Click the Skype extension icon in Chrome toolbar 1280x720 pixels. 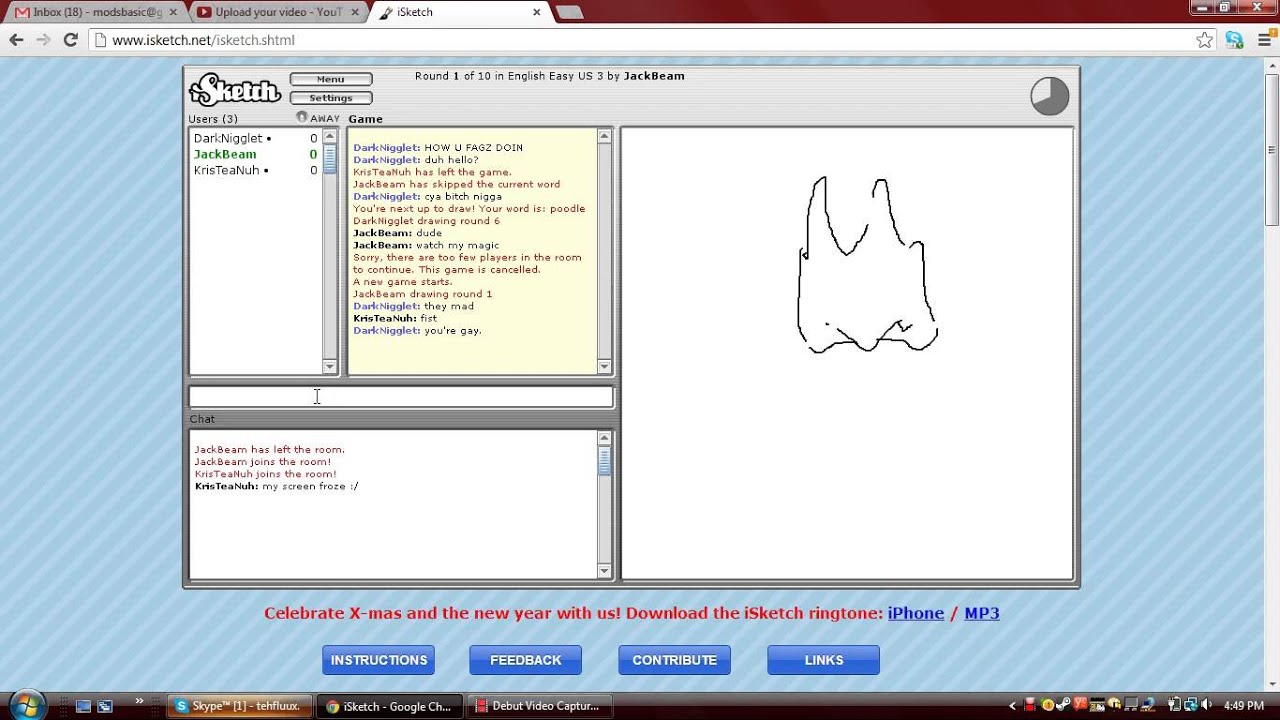tap(1235, 40)
